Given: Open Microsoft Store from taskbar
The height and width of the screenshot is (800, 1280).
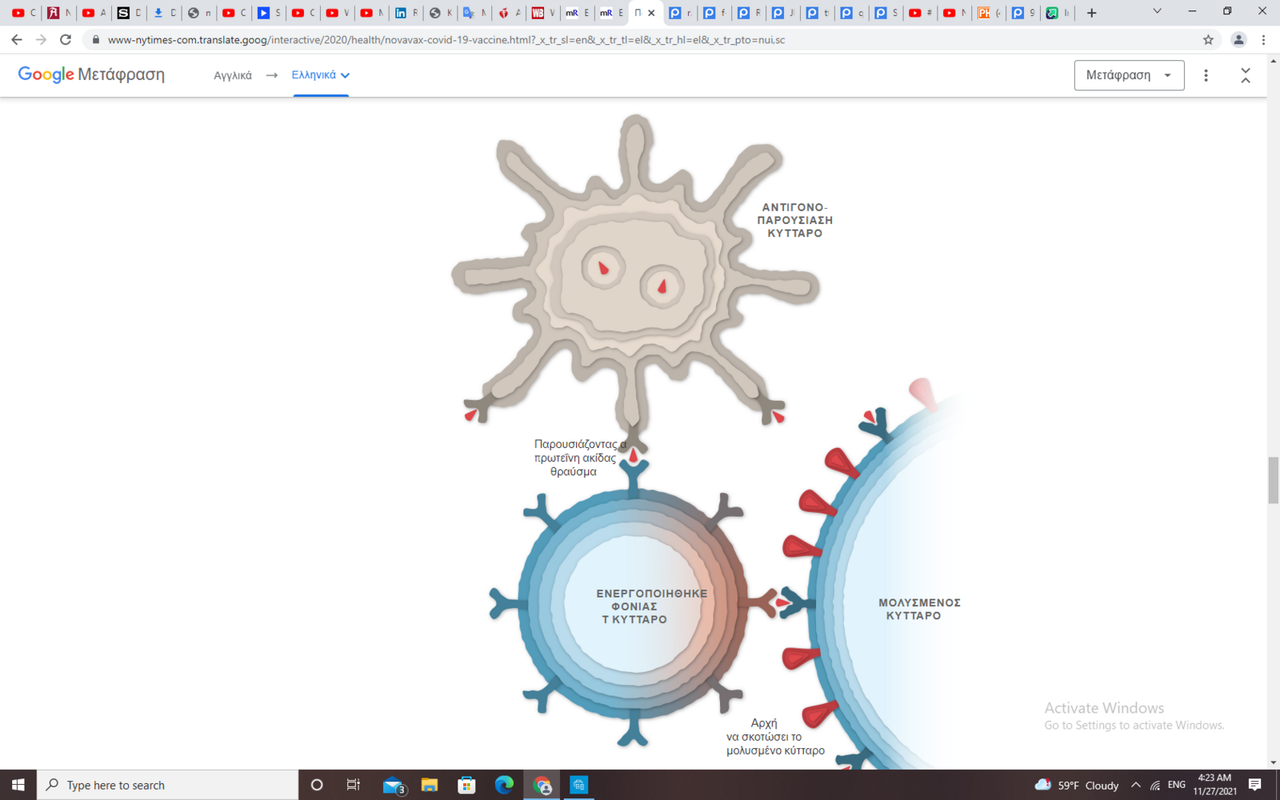Looking at the screenshot, I should point(467,785).
